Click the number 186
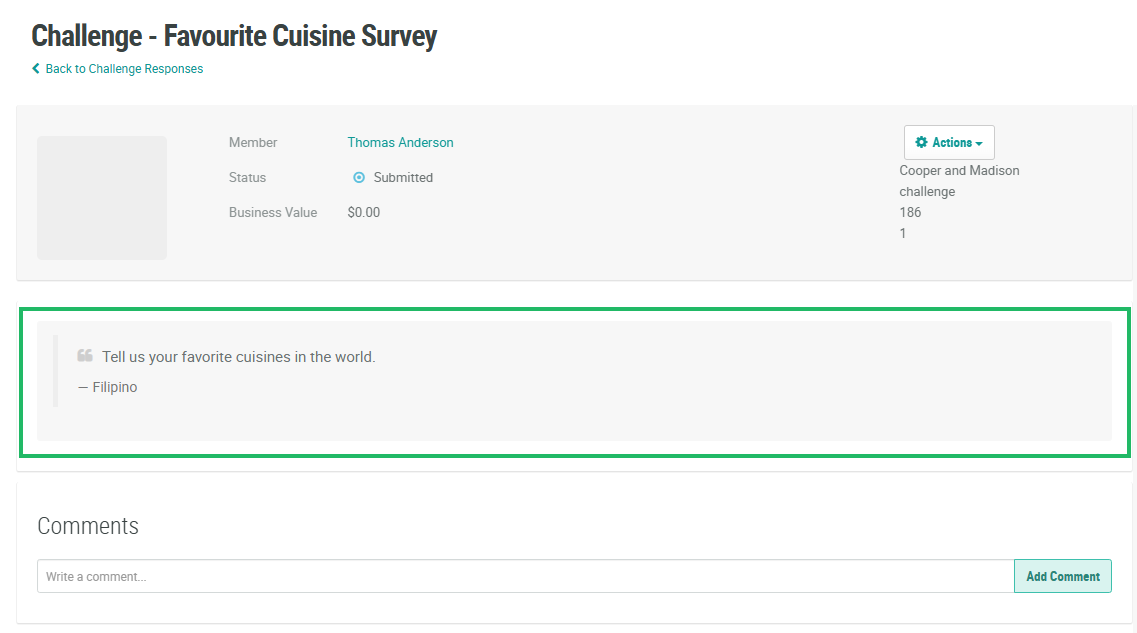The height and width of the screenshot is (633, 1137). [910, 213]
